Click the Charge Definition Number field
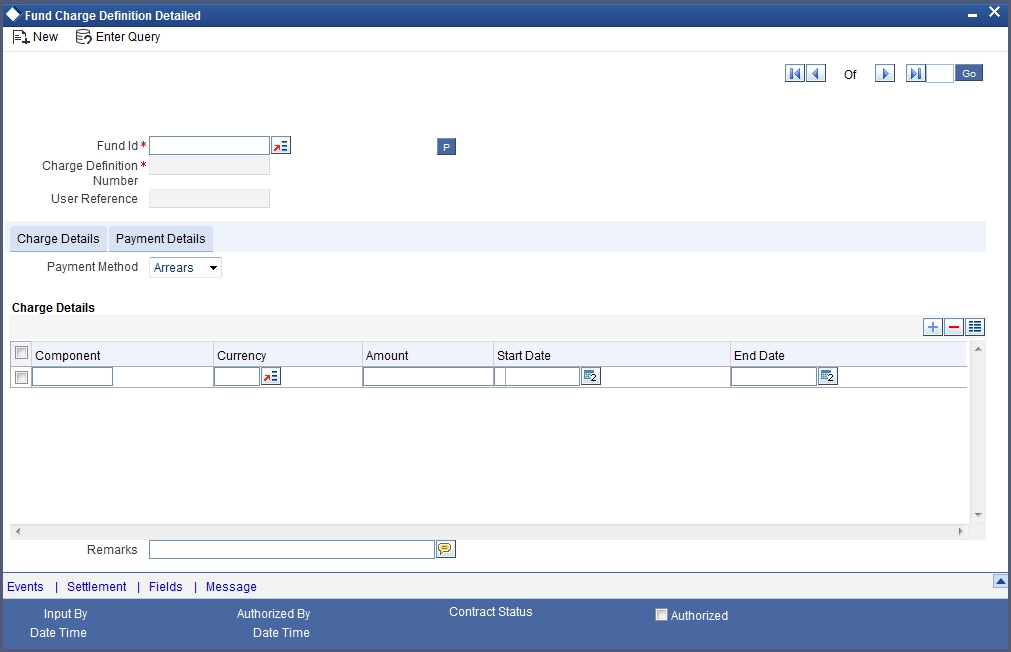 (210, 166)
